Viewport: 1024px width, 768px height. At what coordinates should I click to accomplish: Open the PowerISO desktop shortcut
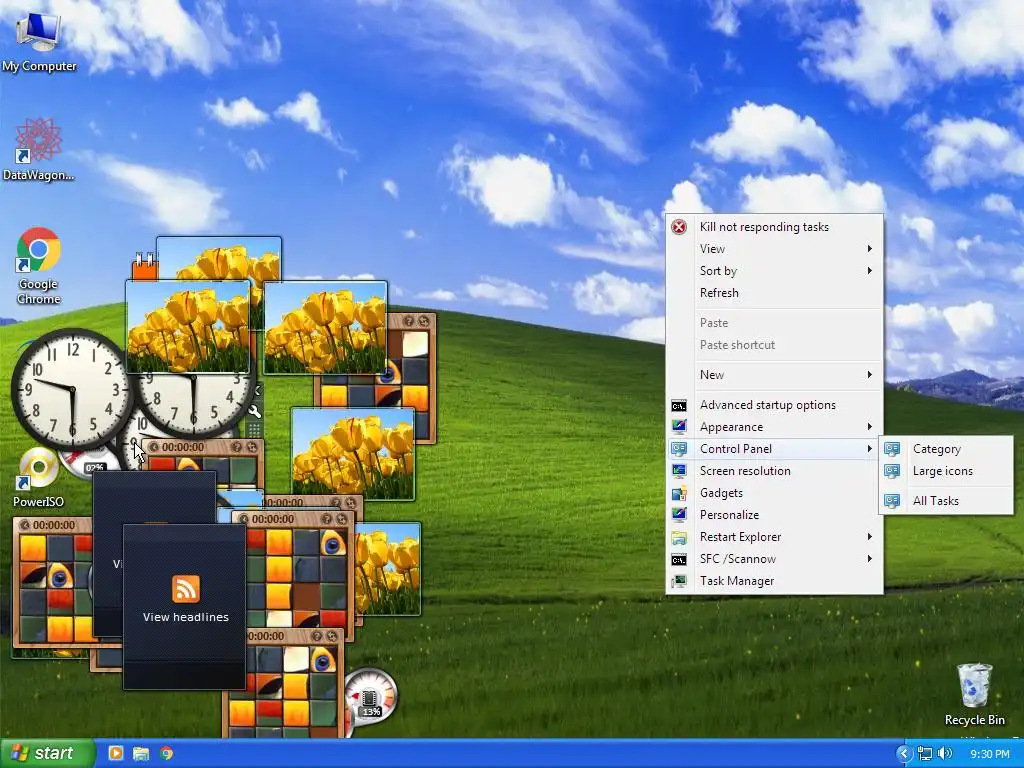coord(38,477)
